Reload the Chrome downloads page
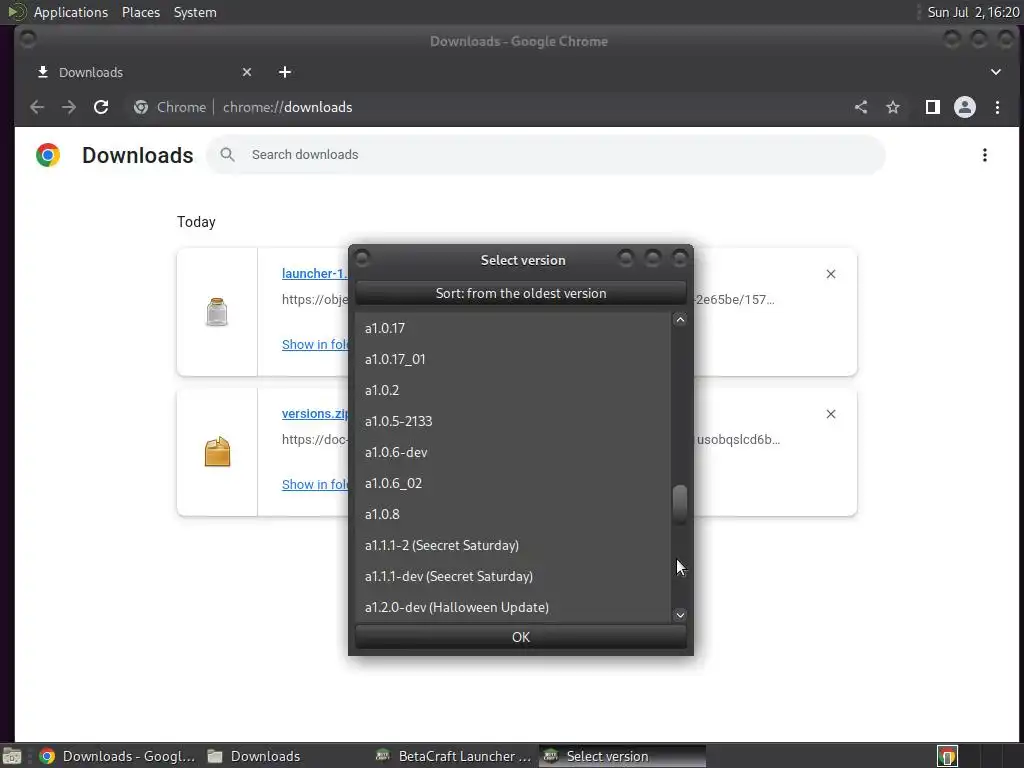Viewport: 1024px width, 768px height. (101, 107)
